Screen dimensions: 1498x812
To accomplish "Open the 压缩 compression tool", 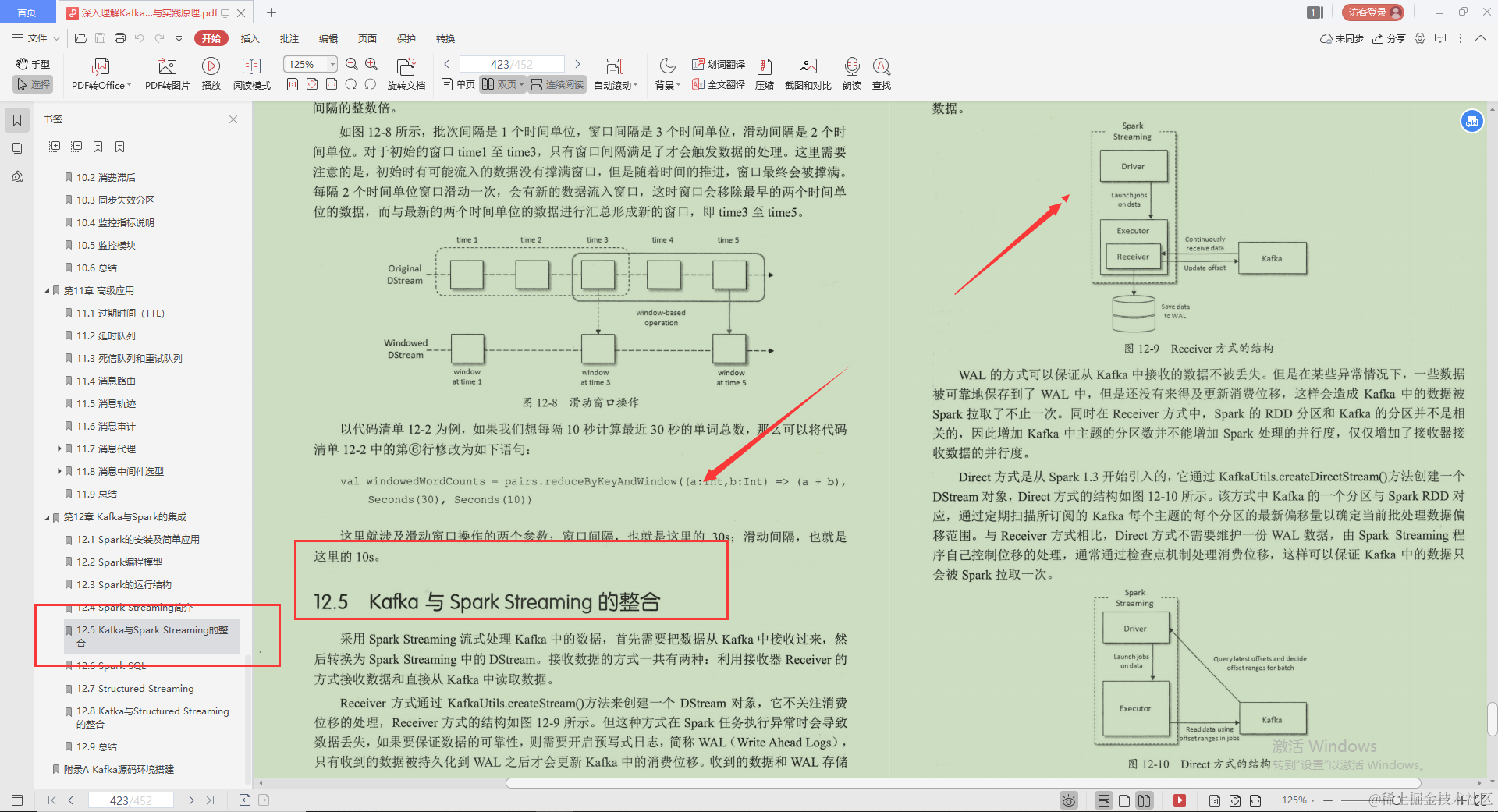I will [764, 73].
